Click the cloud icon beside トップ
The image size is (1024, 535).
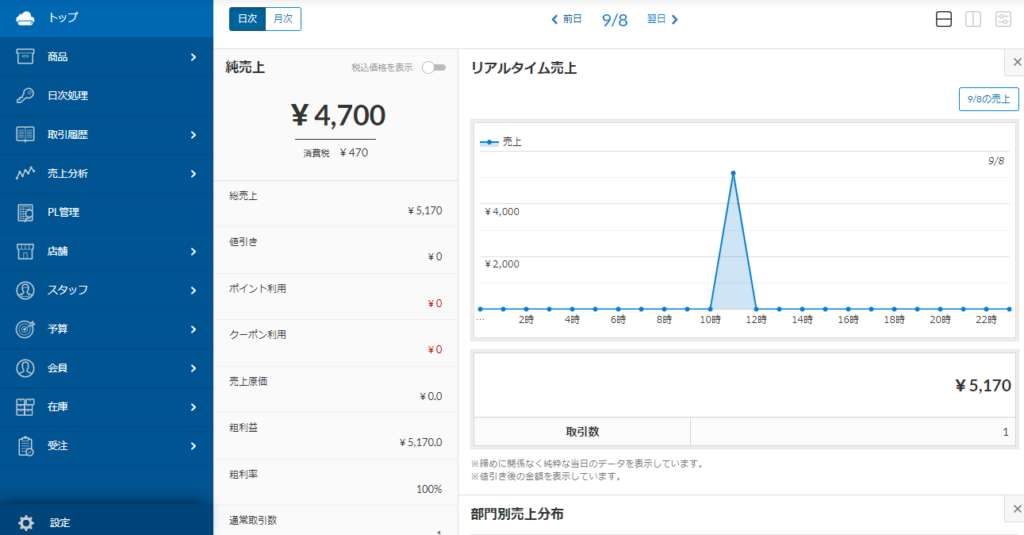tap(26, 18)
